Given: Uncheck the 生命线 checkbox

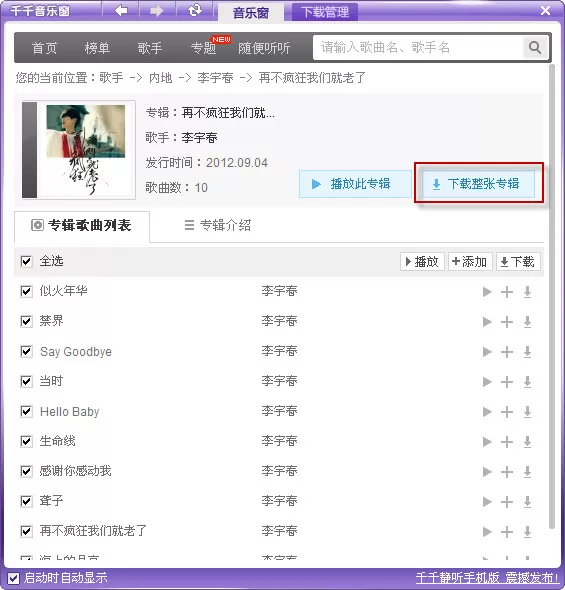Looking at the screenshot, I should 26,441.
